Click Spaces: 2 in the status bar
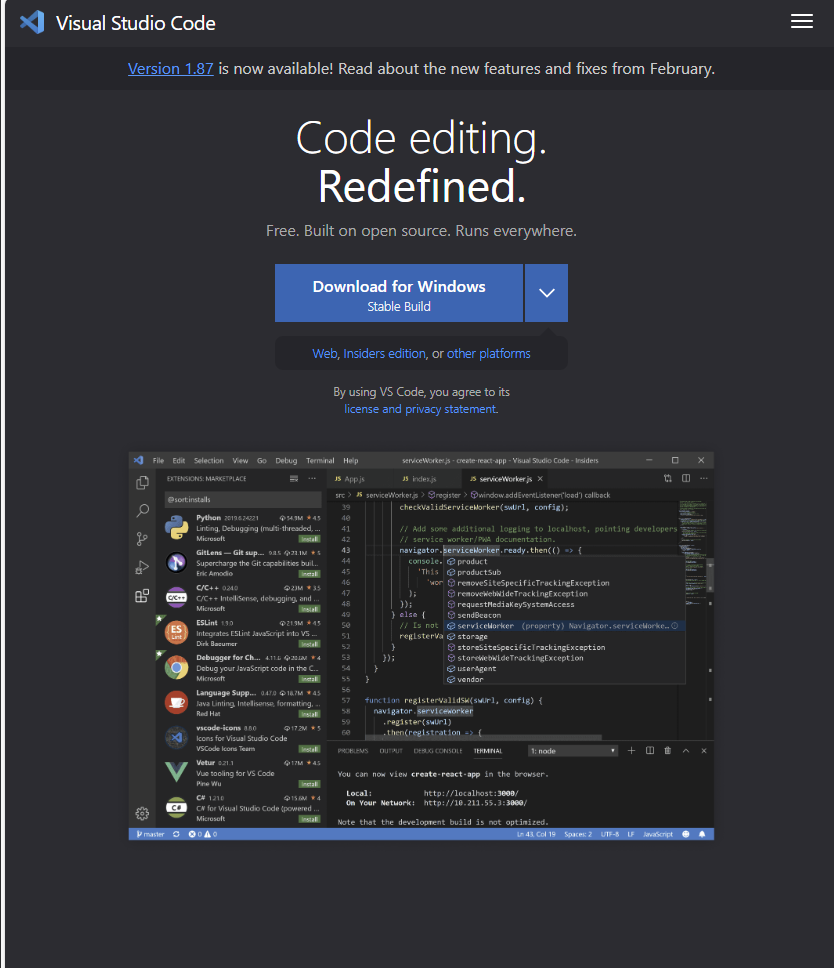Screen dimensions: 834x968 [x=578, y=835]
